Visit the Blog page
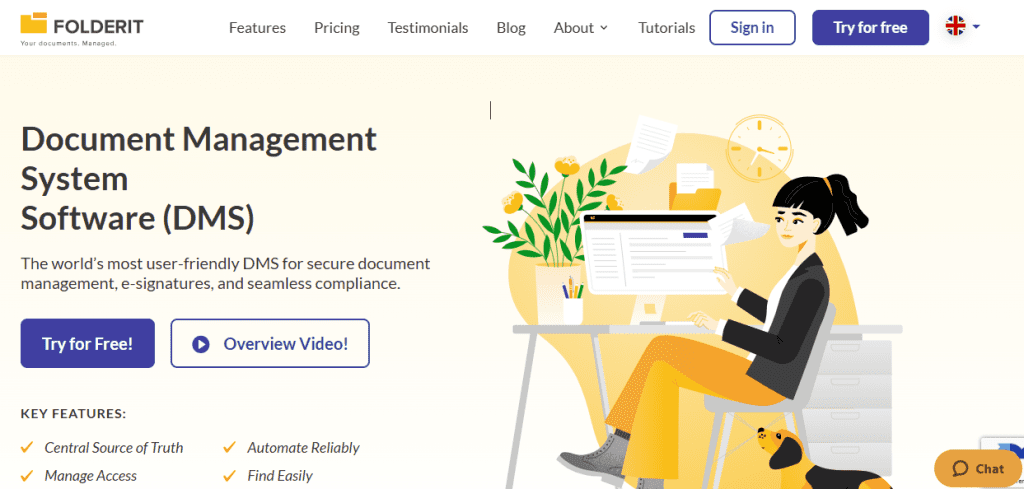The image size is (1024, 489). pyautogui.click(x=511, y=28)
